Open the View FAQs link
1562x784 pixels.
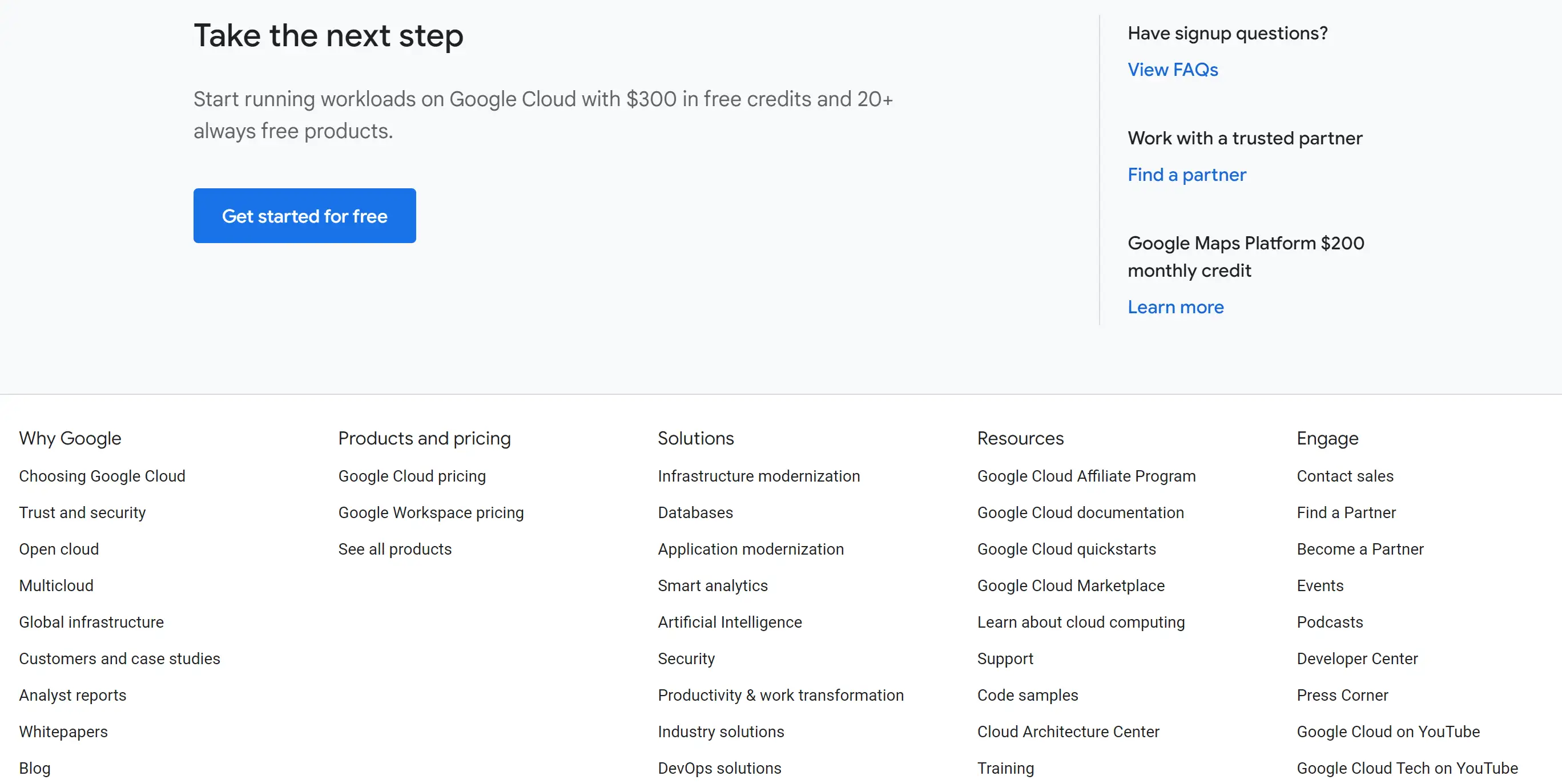1172,70
